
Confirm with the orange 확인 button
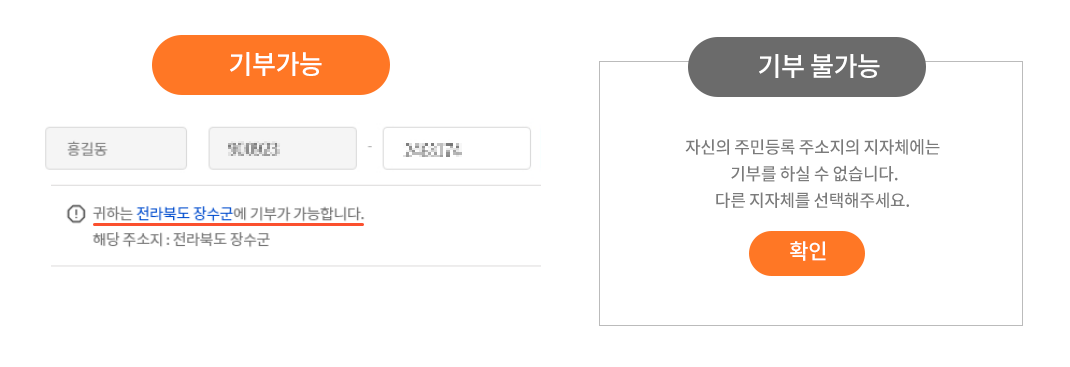[x=807, y=253]
